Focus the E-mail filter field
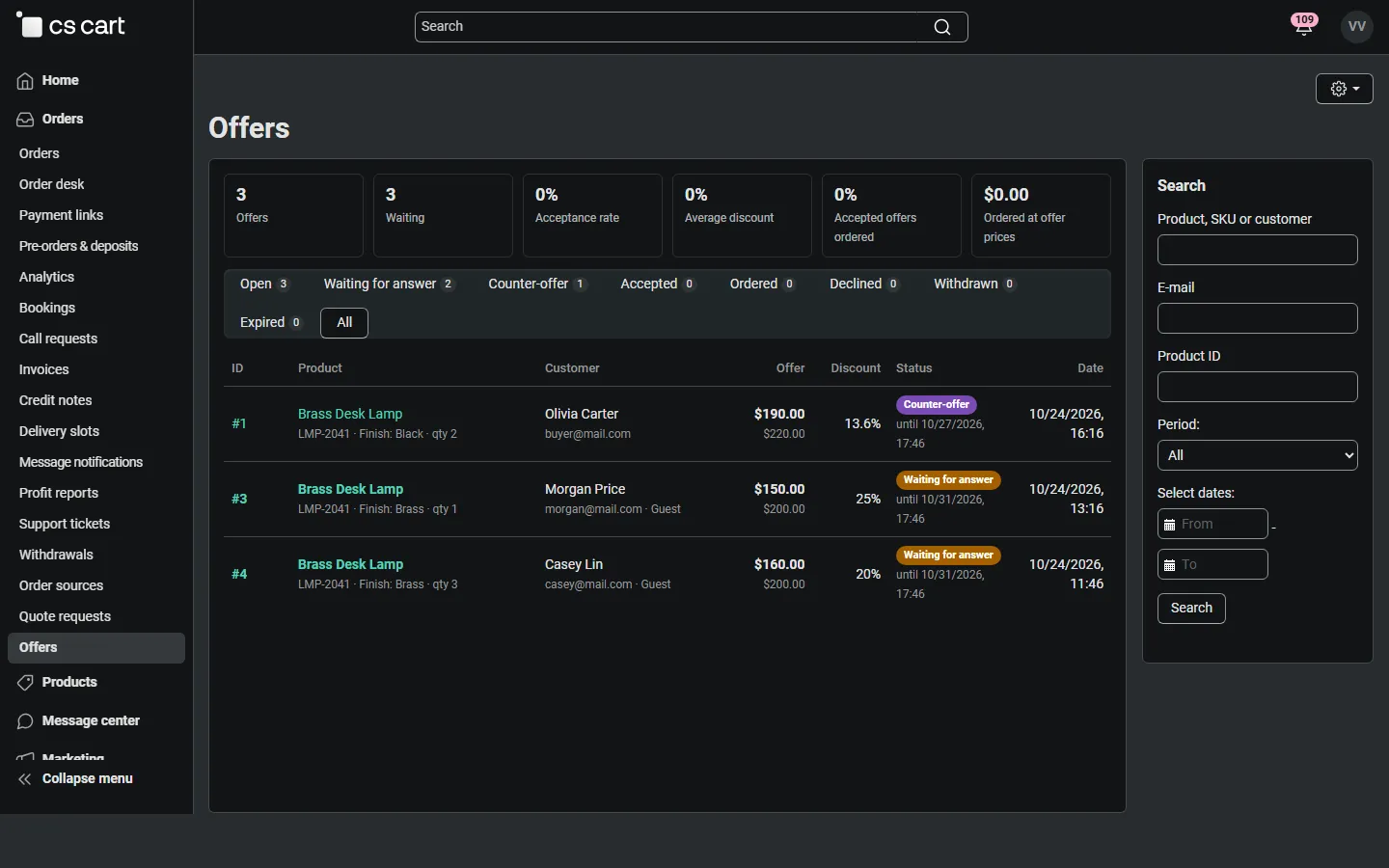1389x868 pixels. 1257,318
